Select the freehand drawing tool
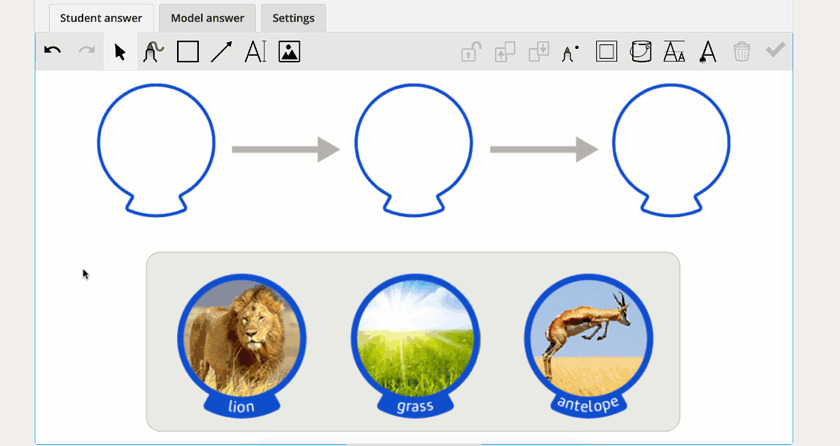 (x=153, y=52)
